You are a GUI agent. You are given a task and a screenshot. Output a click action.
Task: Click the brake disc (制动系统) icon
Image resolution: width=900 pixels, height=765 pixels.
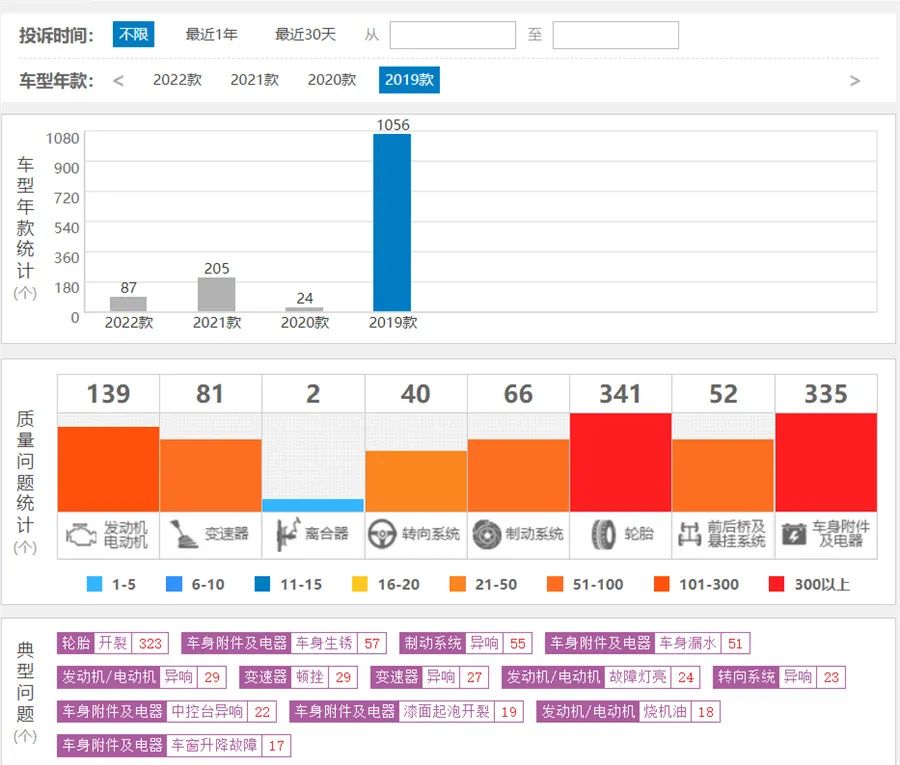point(487,534)
